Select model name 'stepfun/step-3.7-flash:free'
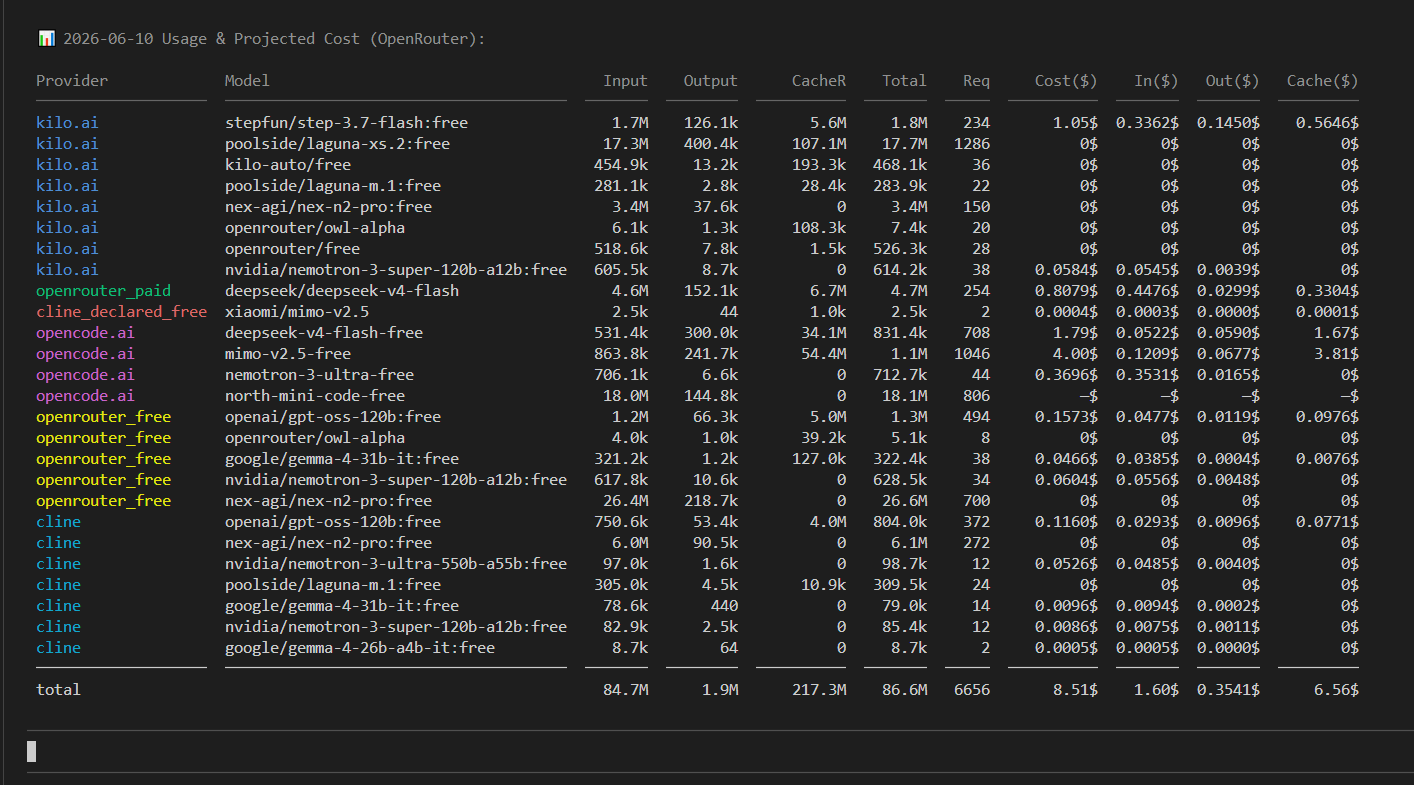The image size is (1414, 785). point(346,123)
